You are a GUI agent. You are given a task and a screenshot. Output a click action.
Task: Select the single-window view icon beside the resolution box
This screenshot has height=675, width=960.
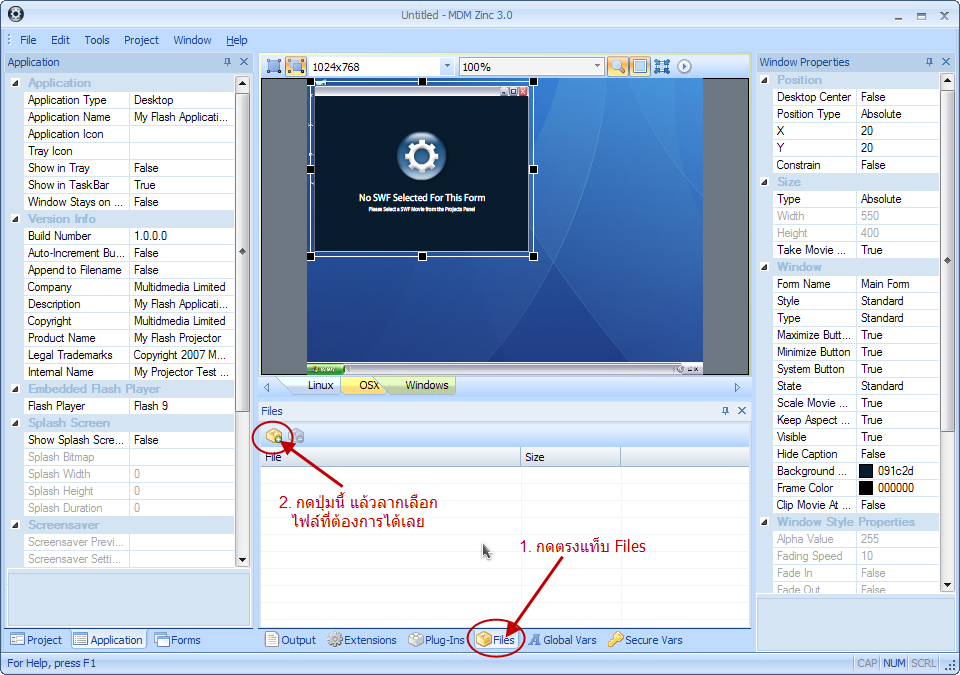[x=274, y=66]
